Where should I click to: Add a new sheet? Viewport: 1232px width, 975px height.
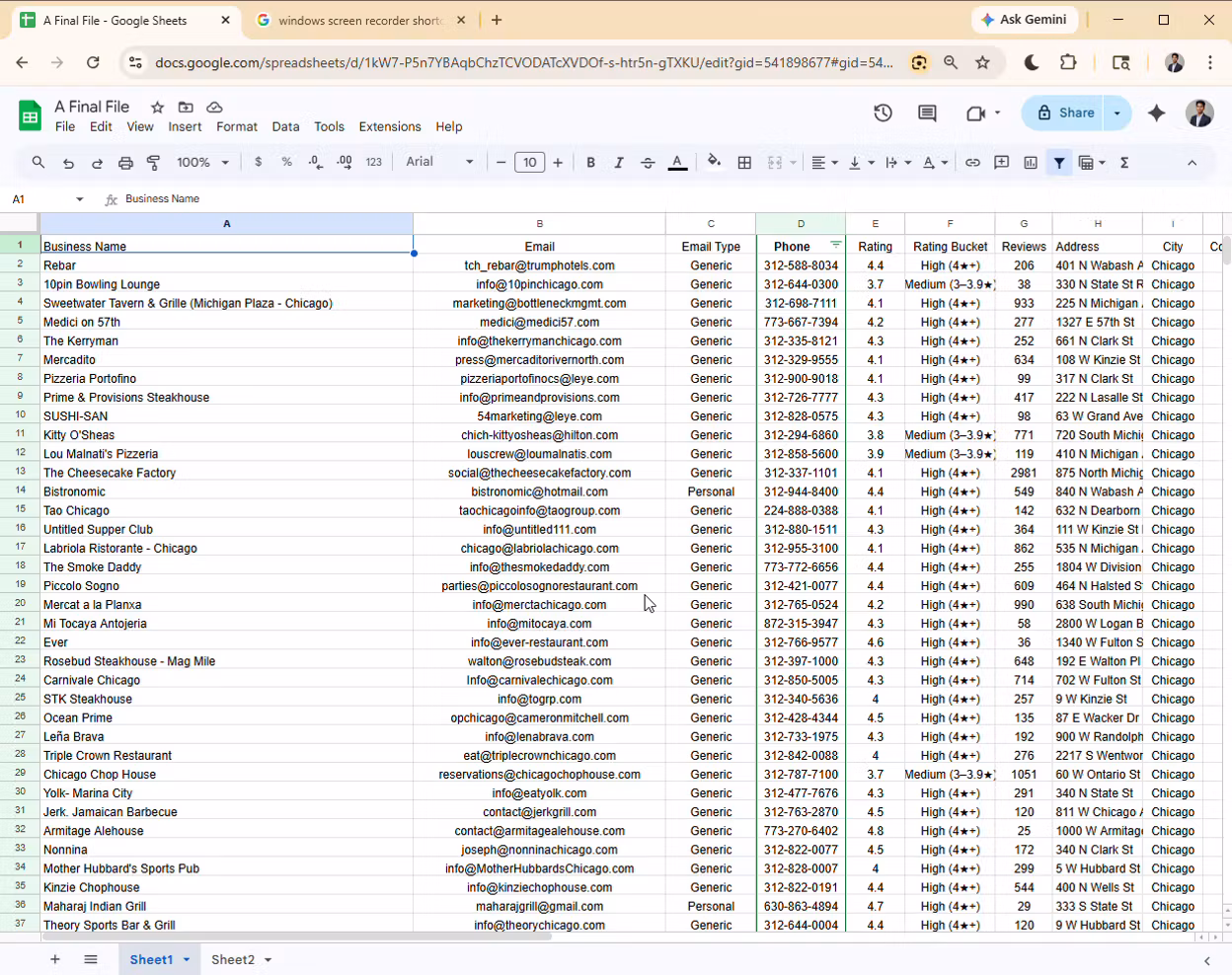pyautogui.click(x=55, y=959)
